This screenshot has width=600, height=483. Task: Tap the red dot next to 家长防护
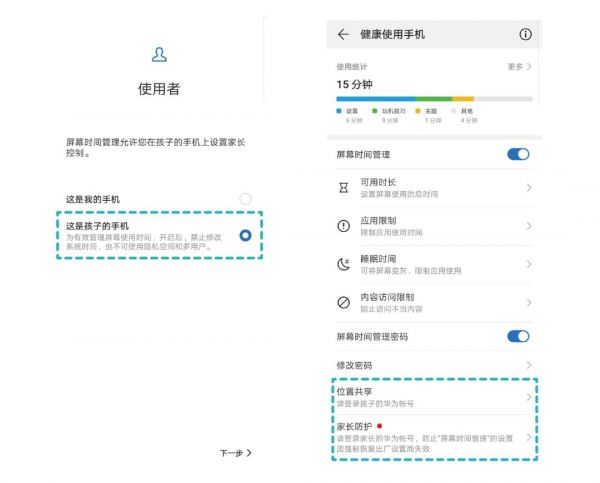coord(381,426)
